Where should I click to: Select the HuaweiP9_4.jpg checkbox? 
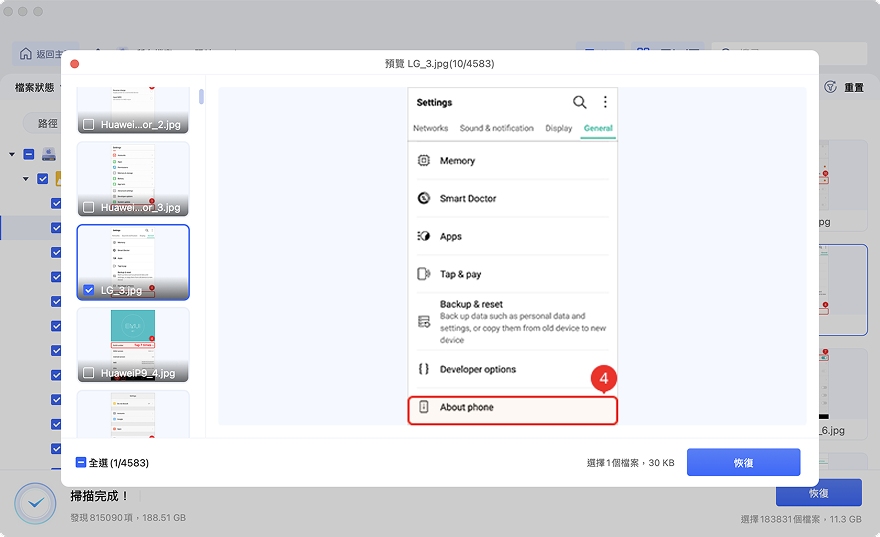[x=89, y=374]
